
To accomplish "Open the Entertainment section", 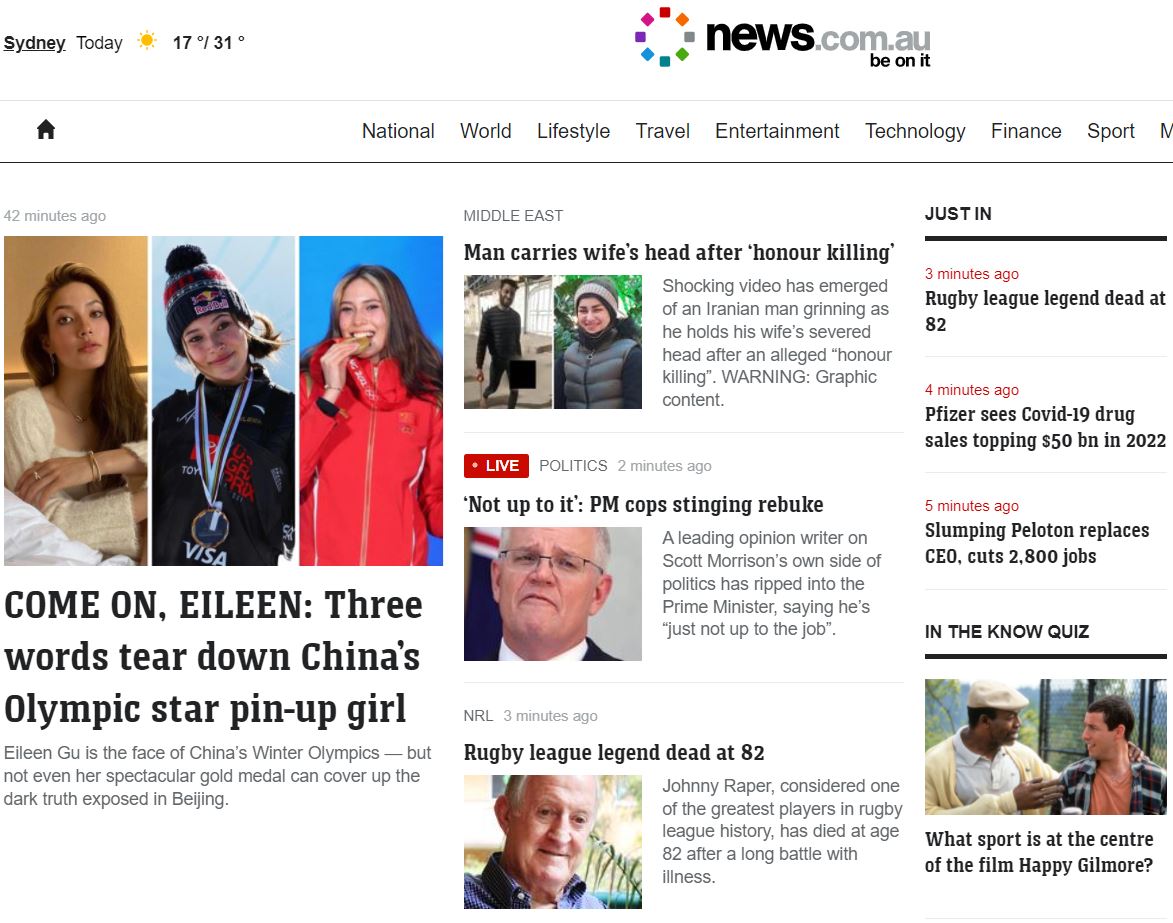I will tap(777, 131).
